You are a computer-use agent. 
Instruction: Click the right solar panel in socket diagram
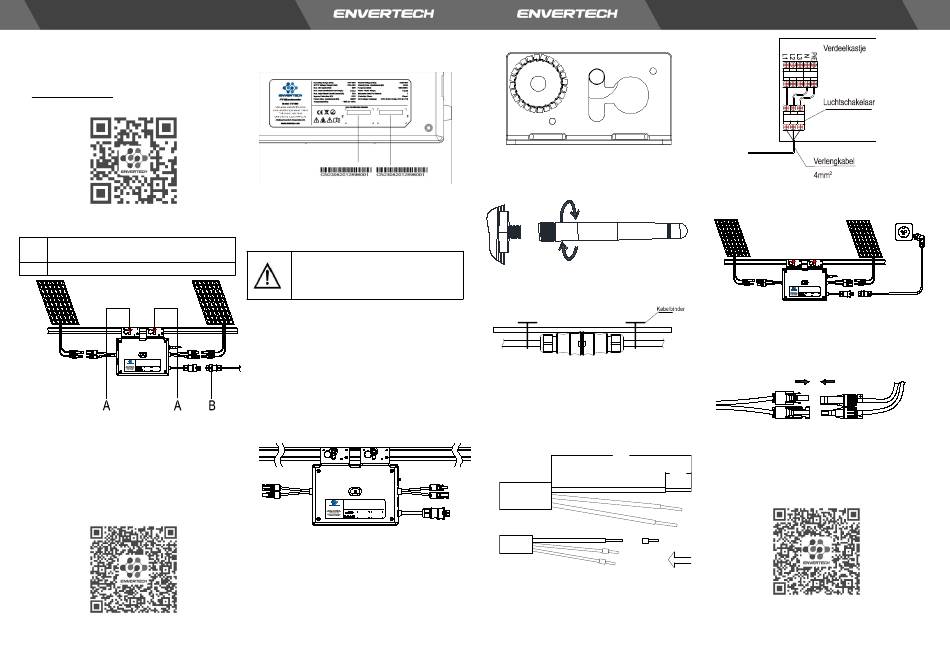[x=865, y=239]
